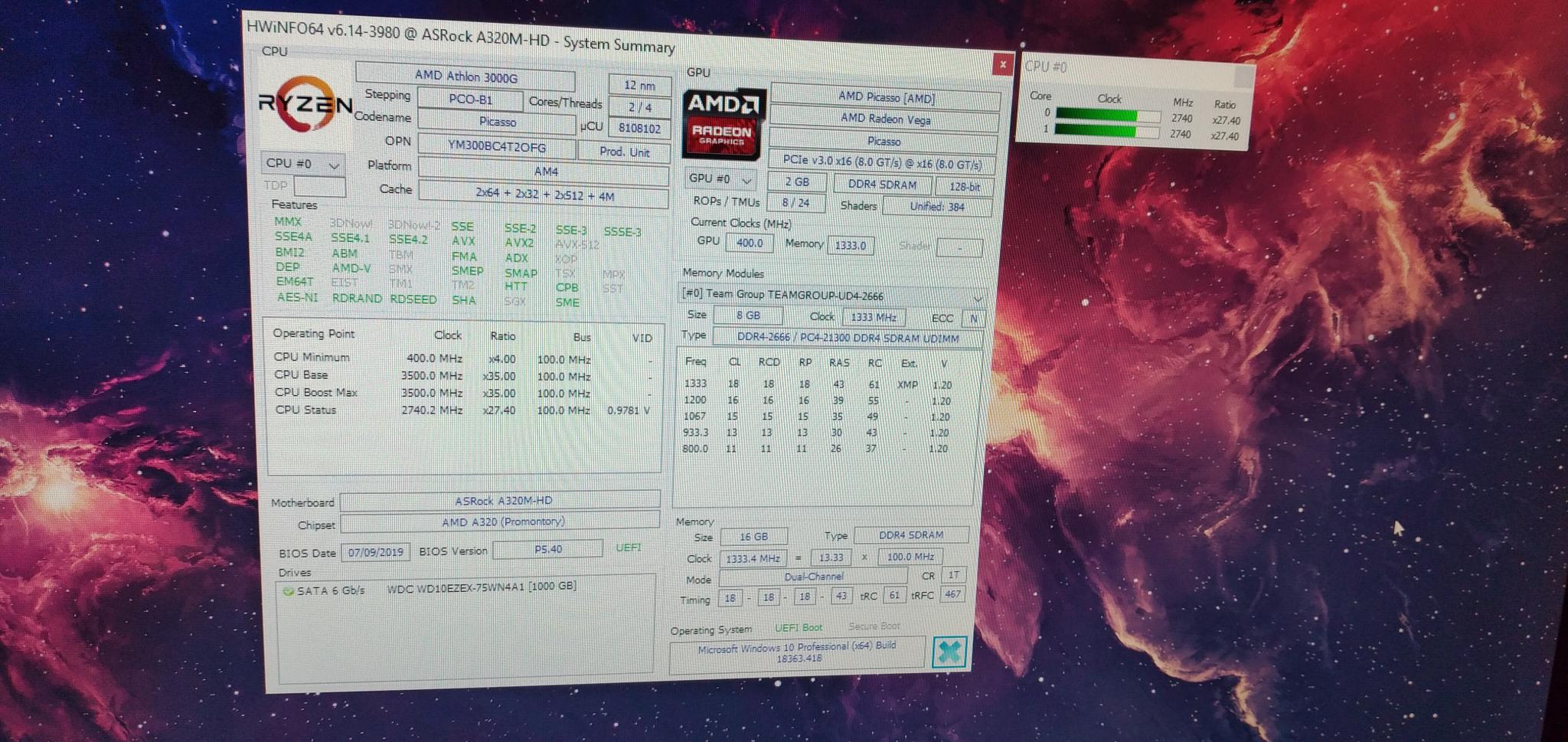Click the tRFC value 467

(x=952, y=593)
